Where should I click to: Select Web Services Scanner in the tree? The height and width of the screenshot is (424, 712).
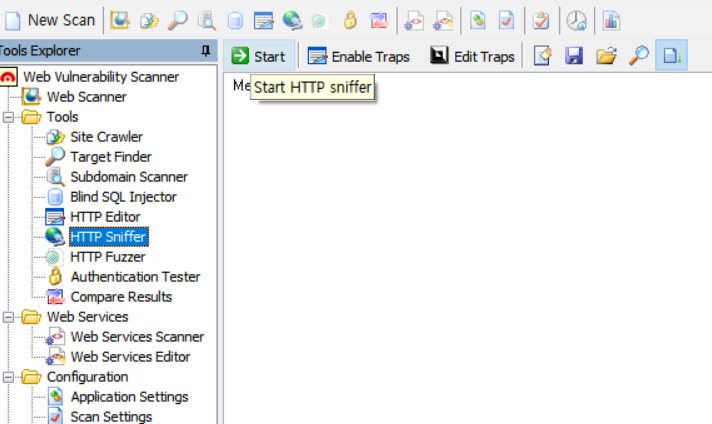pyautogui.click(x=137, y=336)
